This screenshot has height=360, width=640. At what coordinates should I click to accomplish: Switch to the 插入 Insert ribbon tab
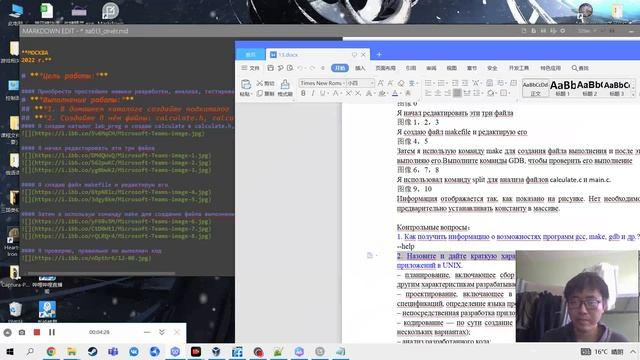coord(360,68)
